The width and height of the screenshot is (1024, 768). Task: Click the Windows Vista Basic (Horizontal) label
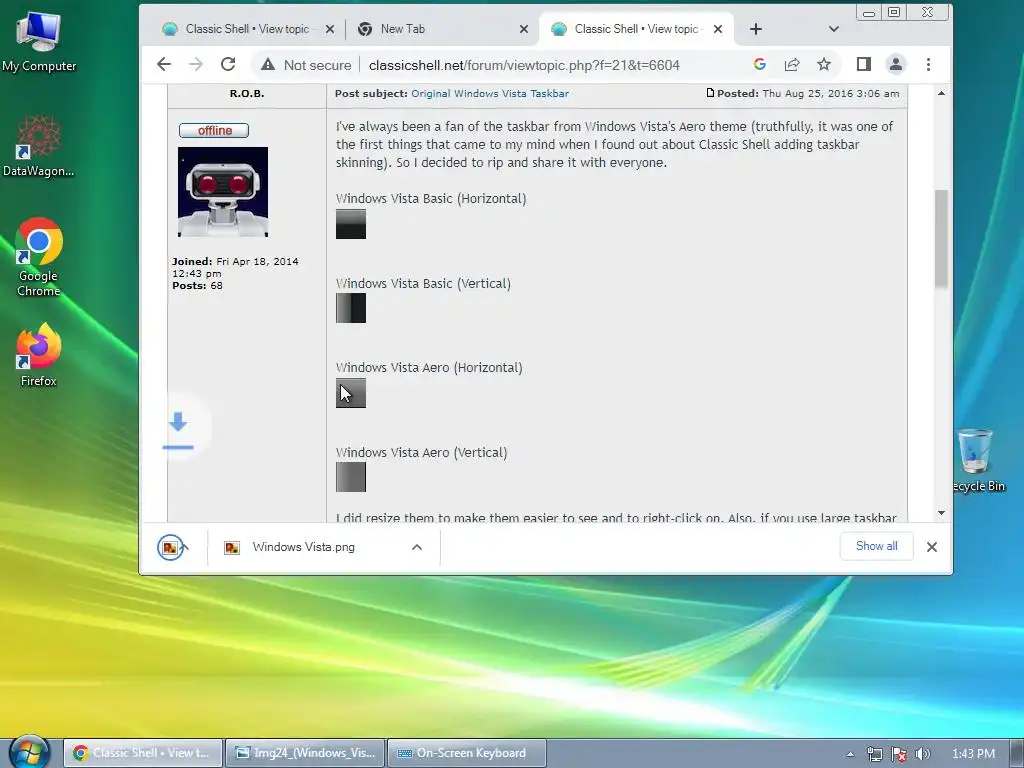point(431,199)
